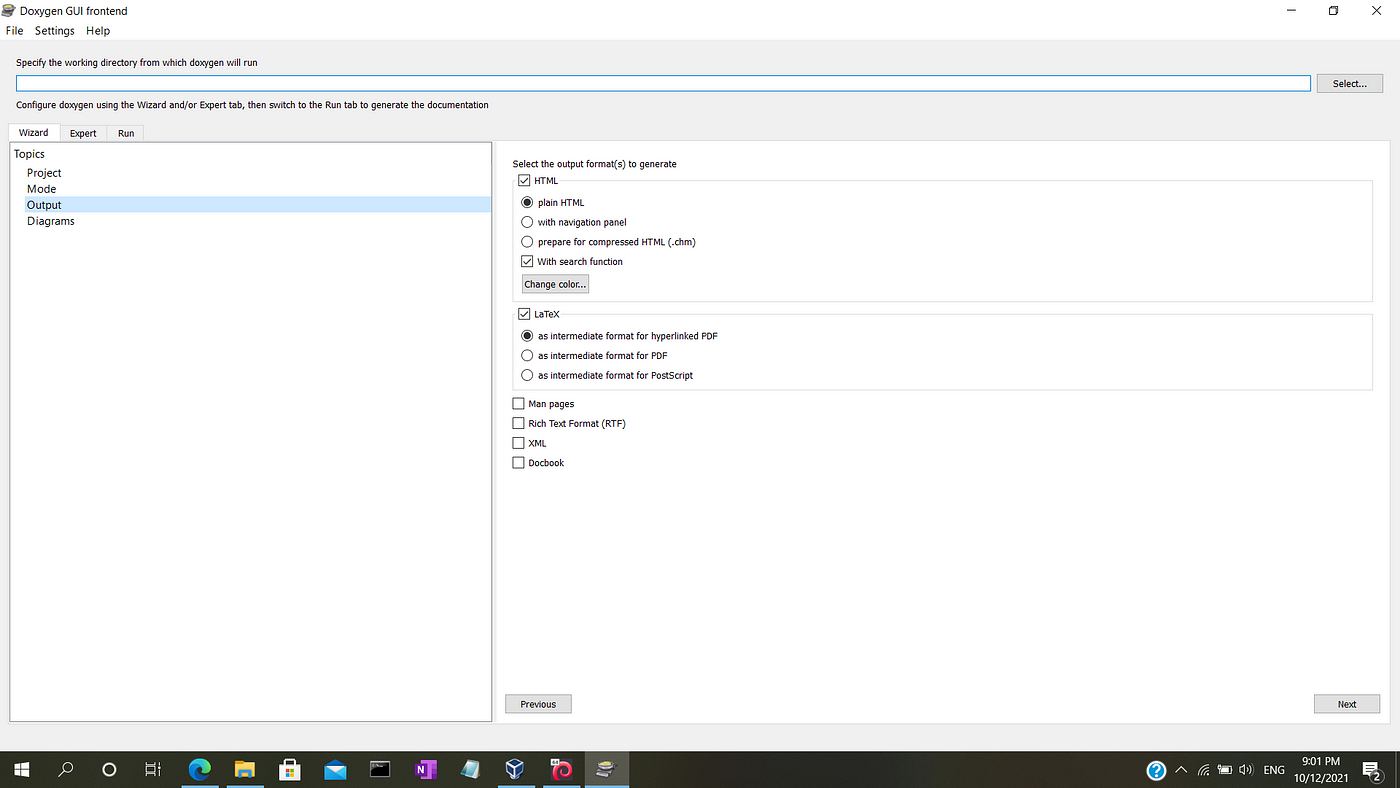Click the blue Get Help tray icon
The height and width of the screenshot is (788, 1400).
point(1156,769)
